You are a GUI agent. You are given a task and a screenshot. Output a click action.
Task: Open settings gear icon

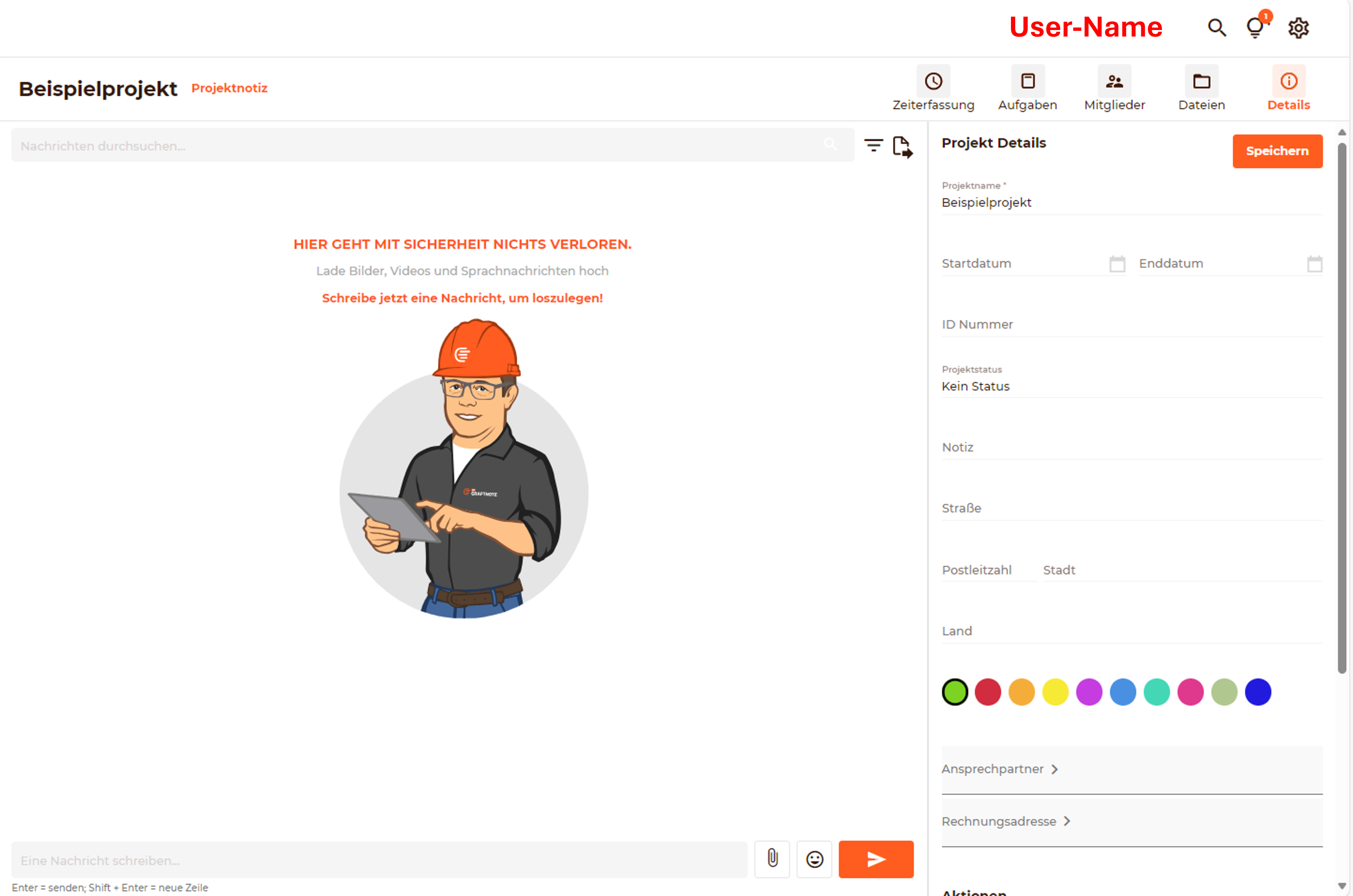1298,28
